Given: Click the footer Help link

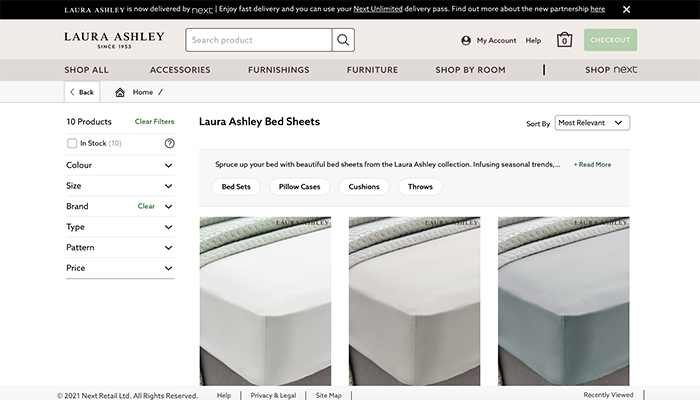Looking at the screenshot, I should coord(224,395).
